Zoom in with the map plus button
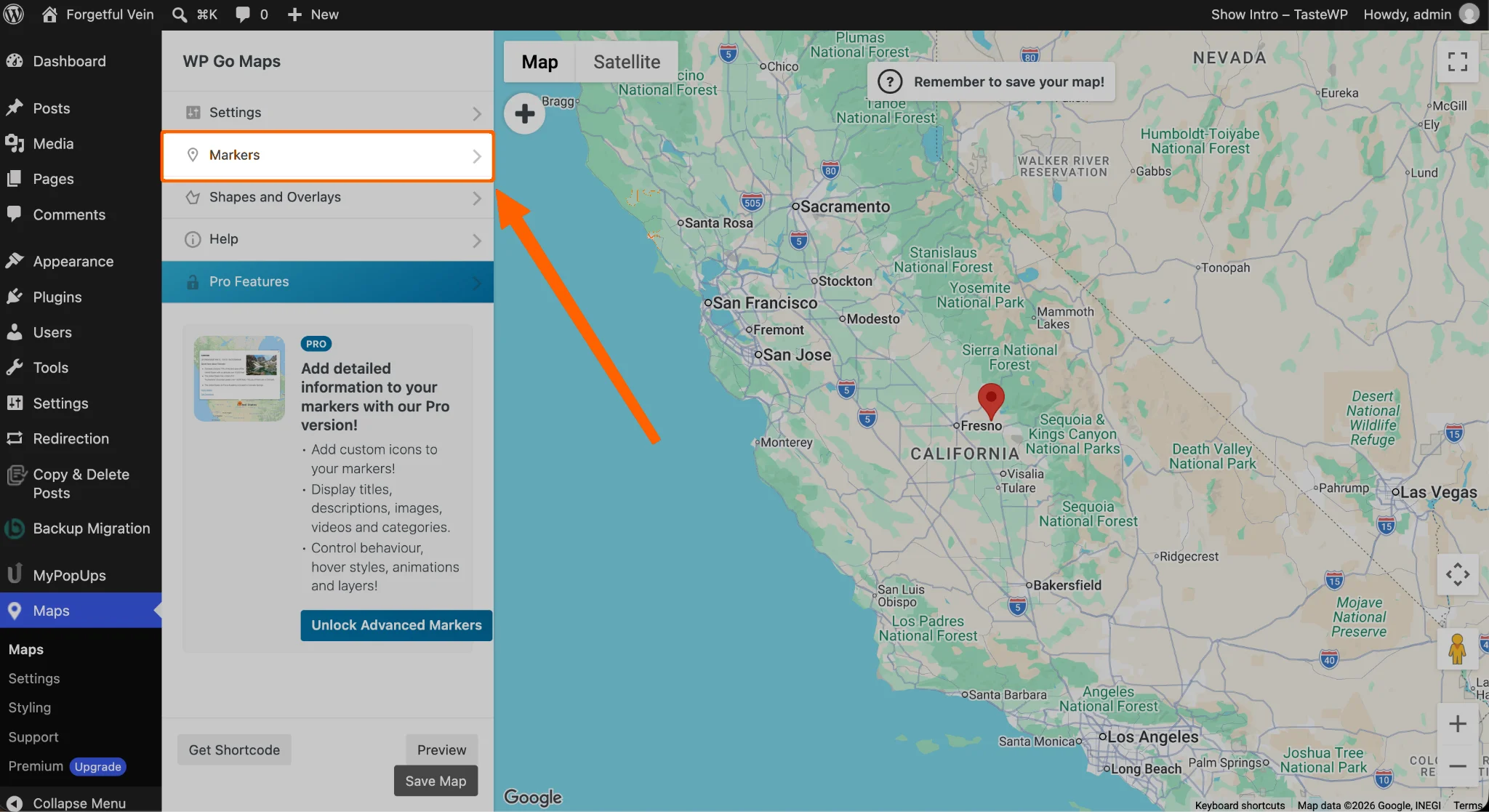 [x=1457, y=723]
